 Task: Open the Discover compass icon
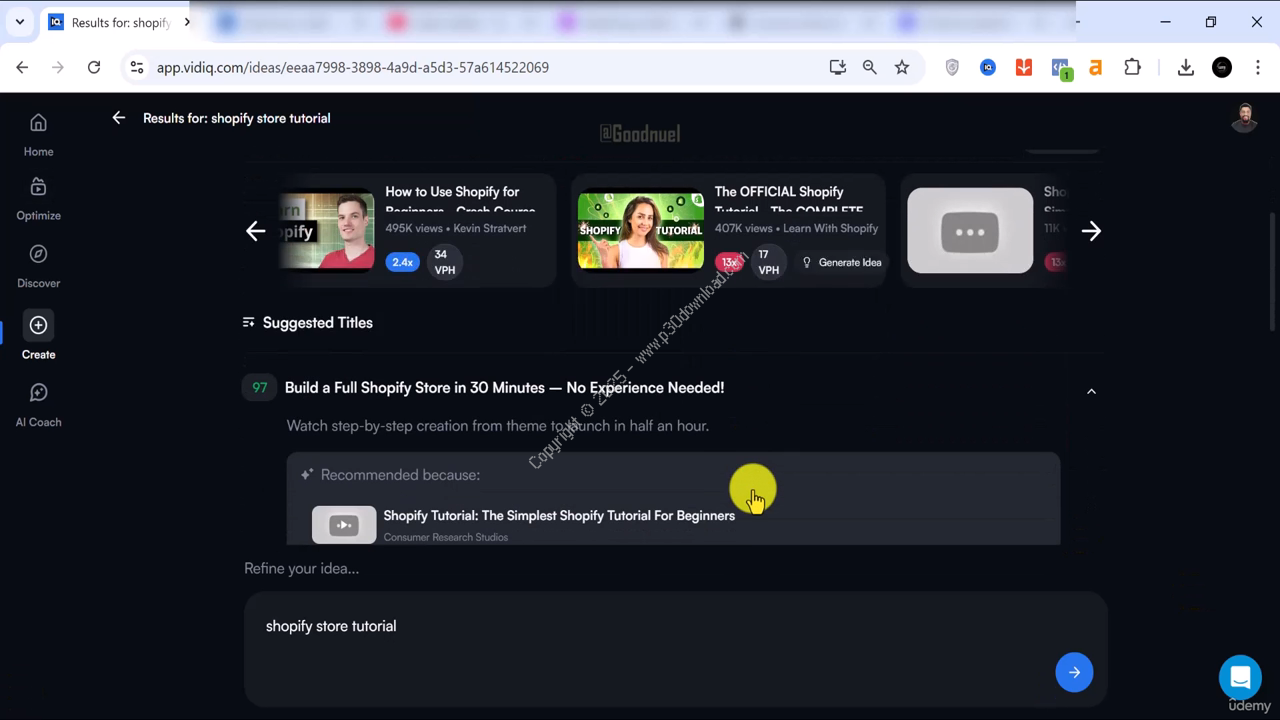coord(38,255)
